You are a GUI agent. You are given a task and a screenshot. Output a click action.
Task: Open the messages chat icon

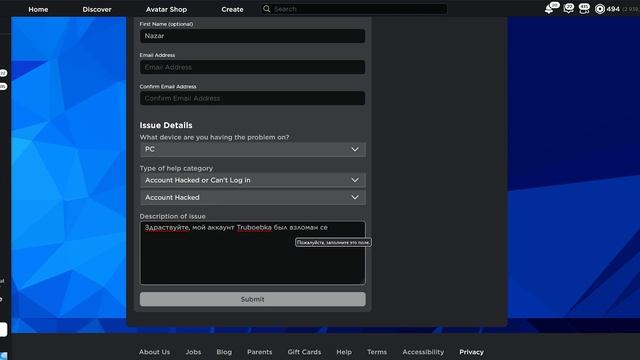(568, 9)
